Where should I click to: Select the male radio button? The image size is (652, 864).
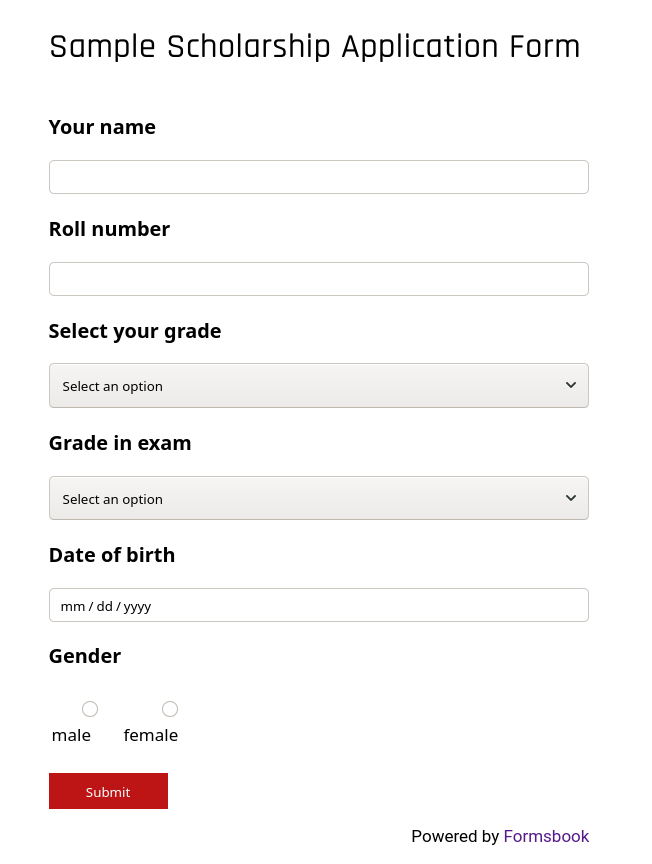[x=90, y=709]
